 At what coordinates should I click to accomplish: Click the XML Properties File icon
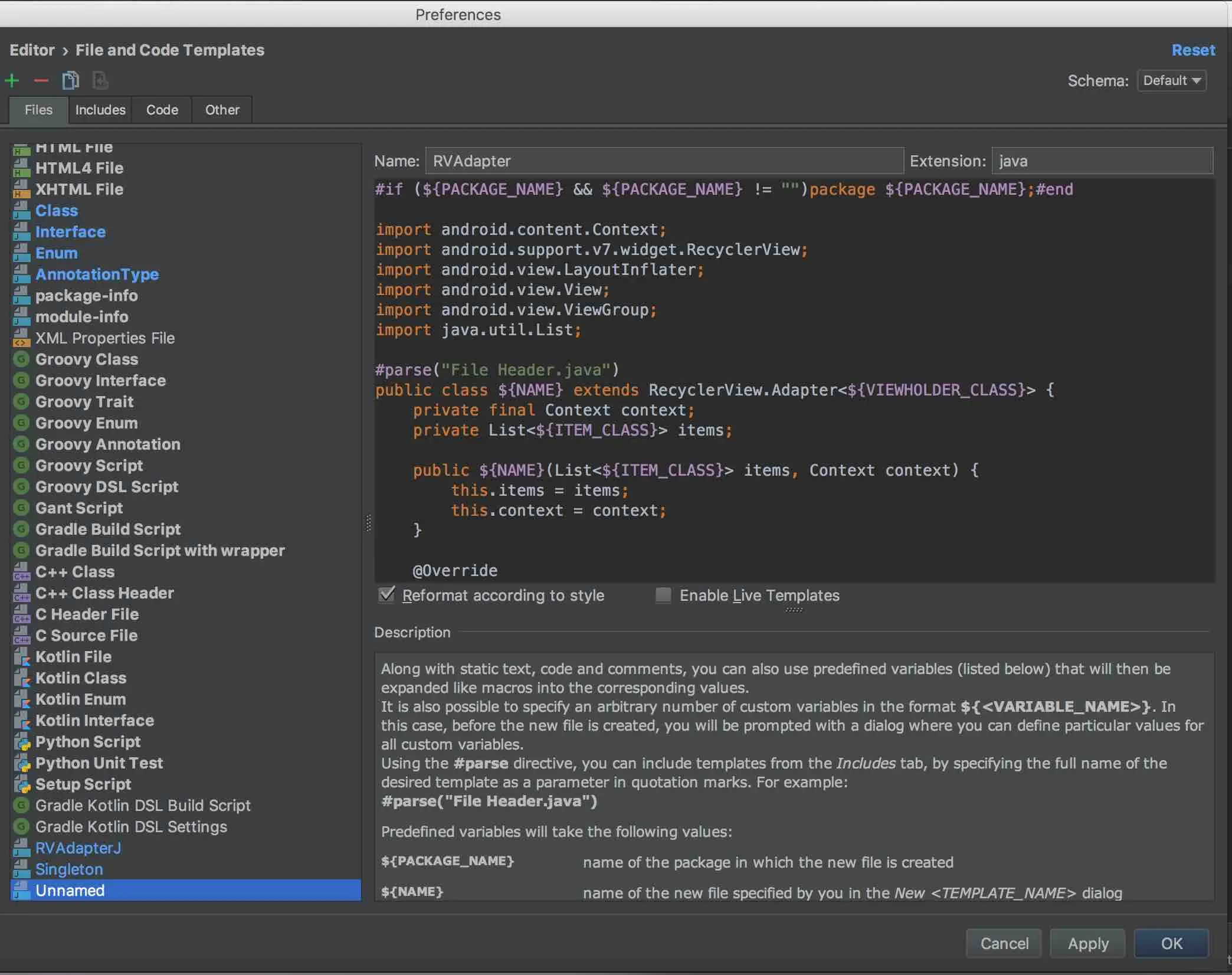22,338
